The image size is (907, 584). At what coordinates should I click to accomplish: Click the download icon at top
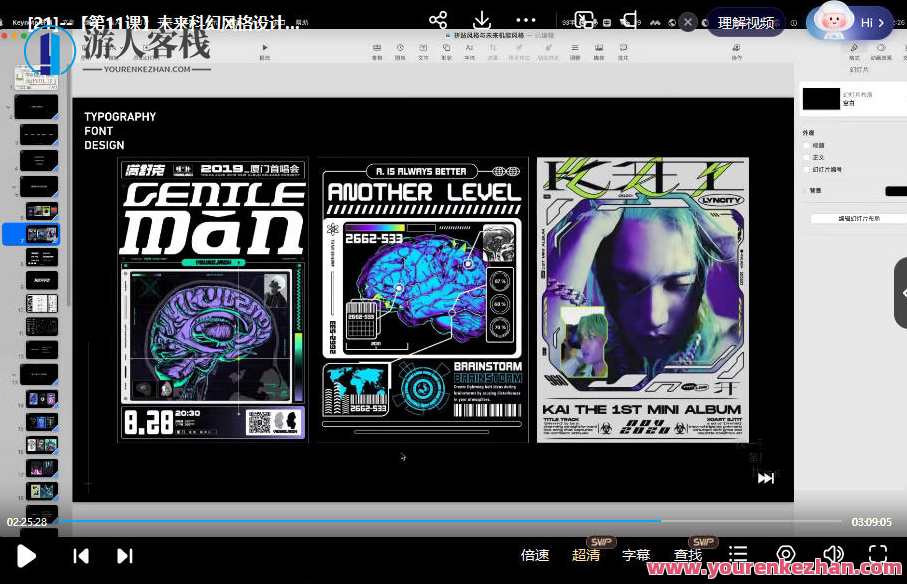482,20
